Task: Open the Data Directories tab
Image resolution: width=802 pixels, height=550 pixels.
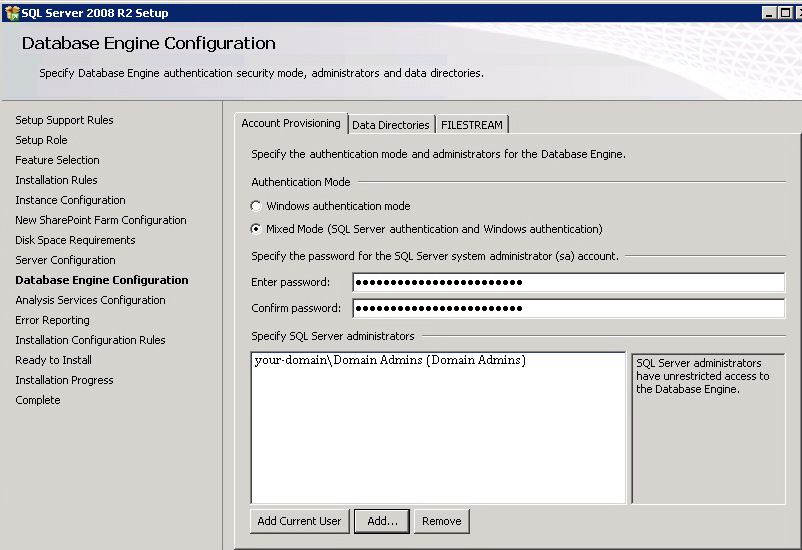Action: point(391,125)
